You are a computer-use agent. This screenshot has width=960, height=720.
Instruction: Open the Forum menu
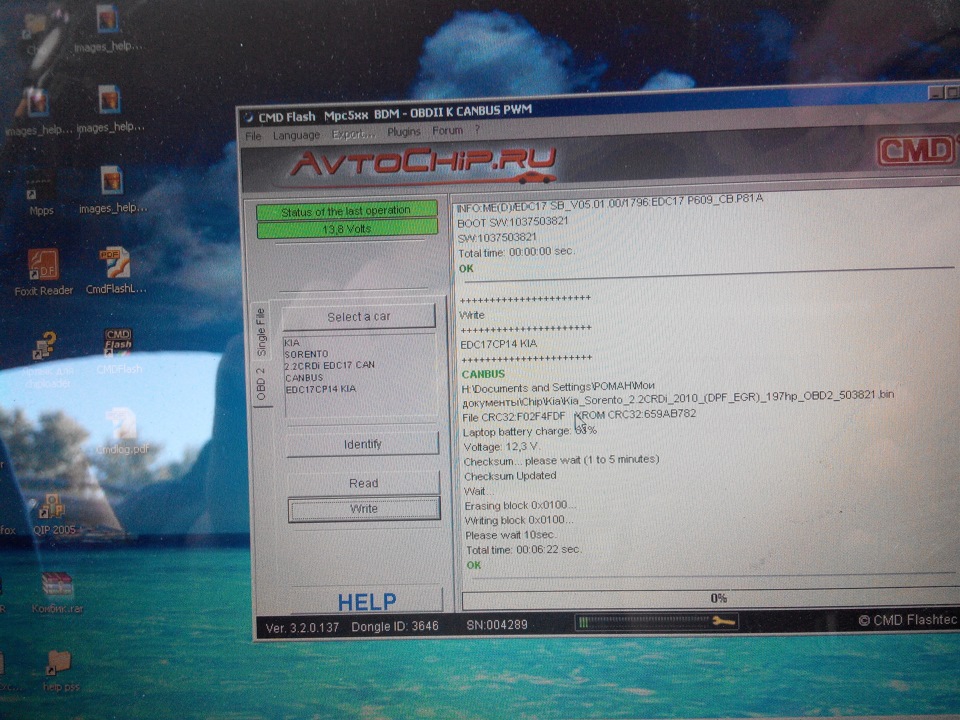[x=448, y=130]
